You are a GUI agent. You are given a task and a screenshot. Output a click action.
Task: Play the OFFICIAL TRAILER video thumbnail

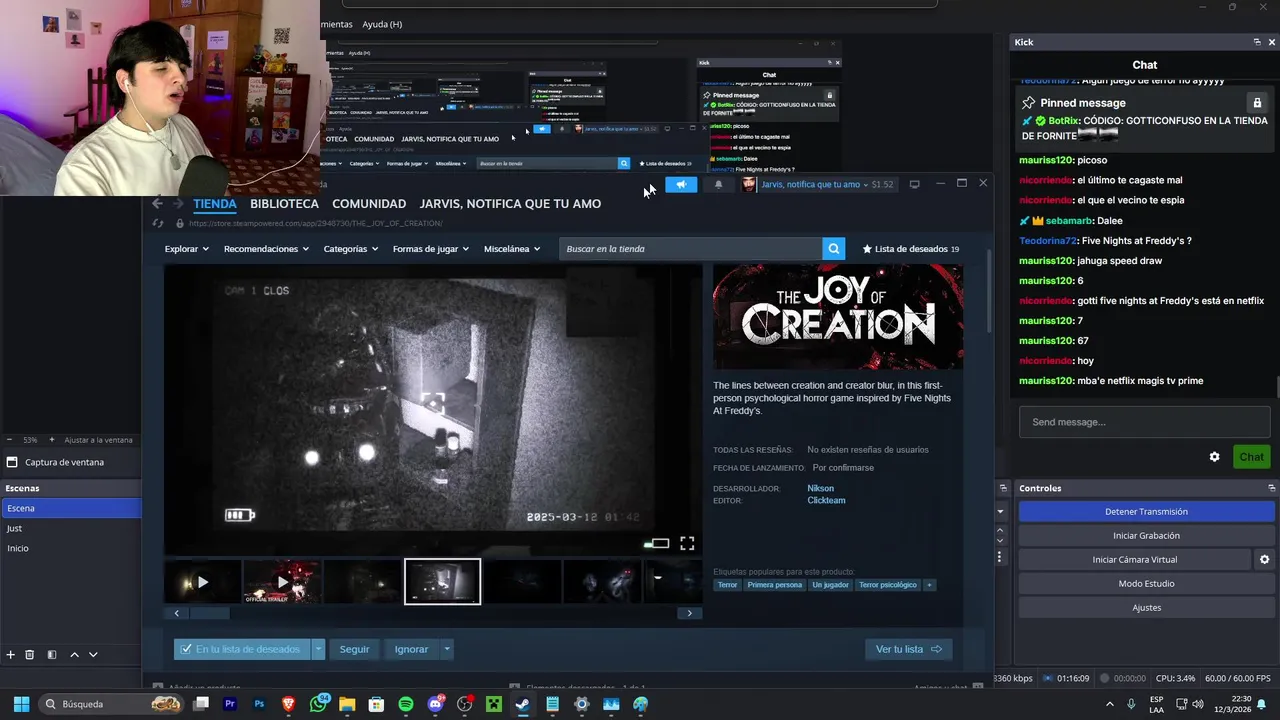click(282, 582)
